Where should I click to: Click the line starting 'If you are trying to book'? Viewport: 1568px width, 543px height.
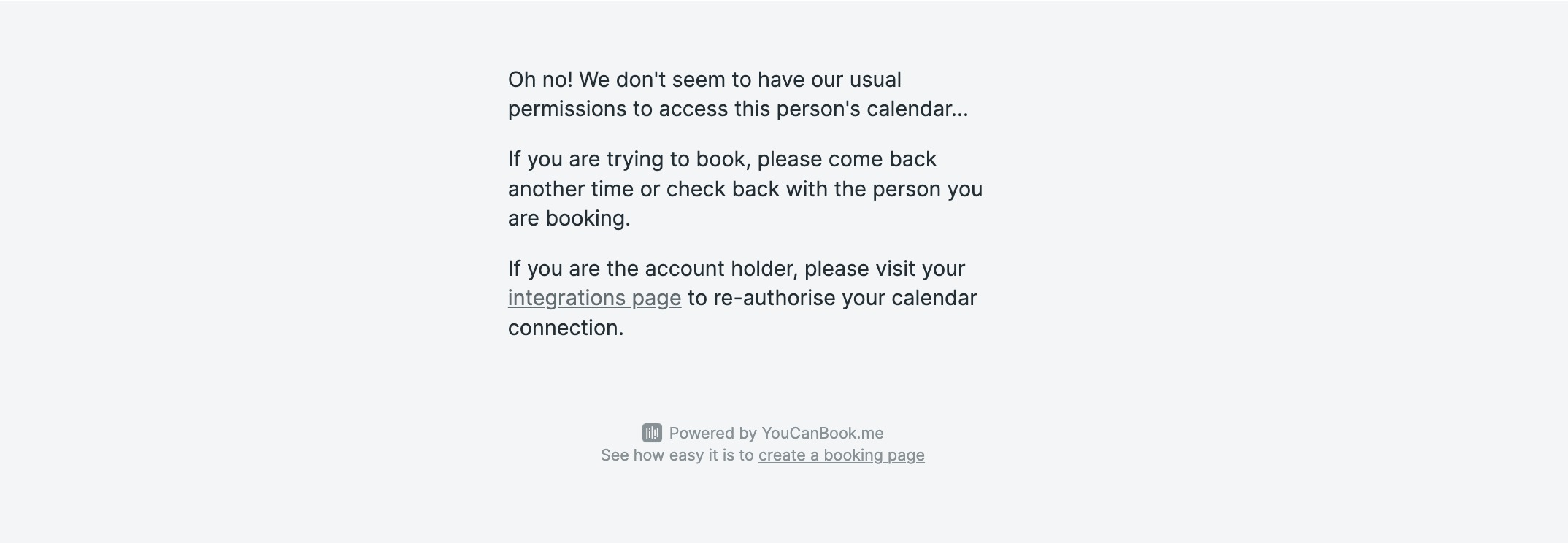(722, 159)
